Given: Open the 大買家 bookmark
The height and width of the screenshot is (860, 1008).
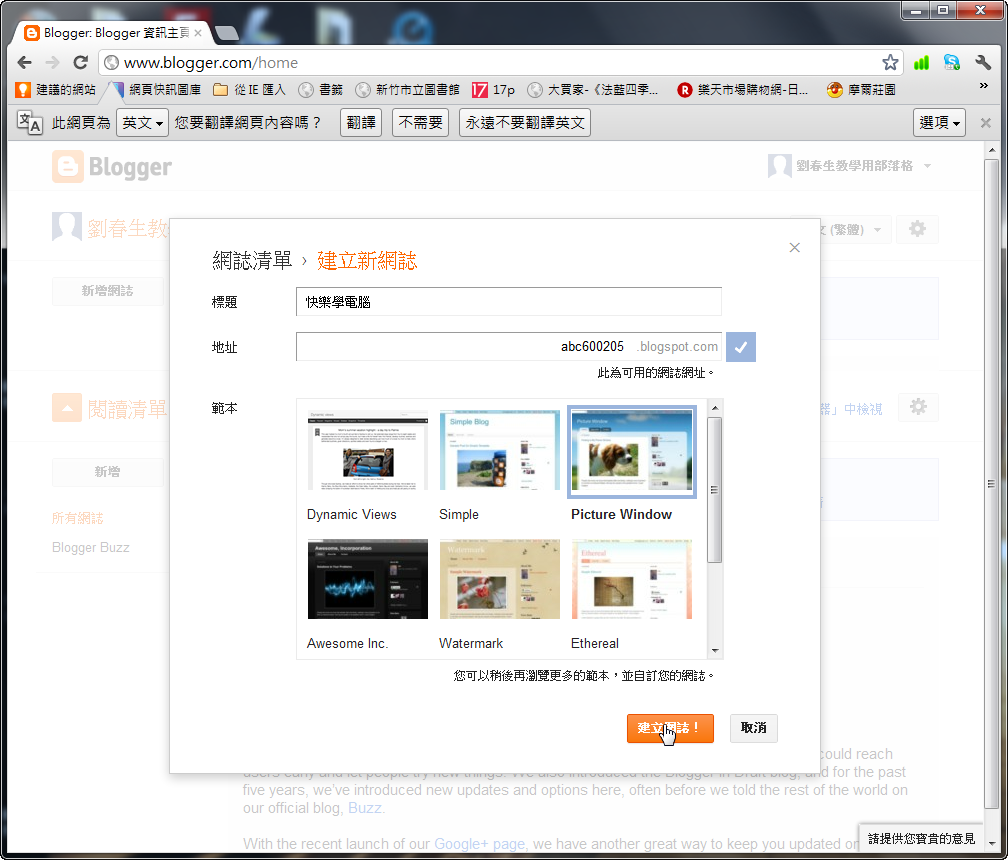Looking at the screenshot, I should [x=593, y=89].
